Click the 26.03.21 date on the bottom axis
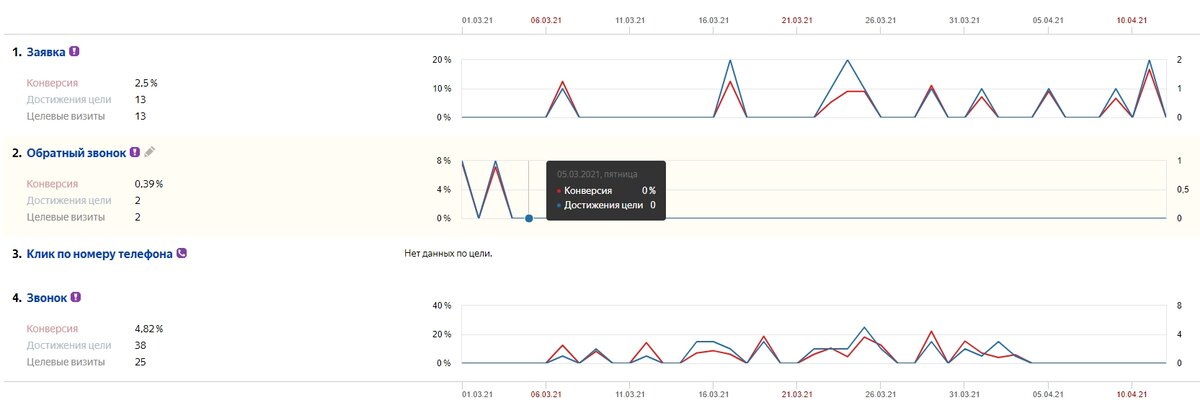The width and height of the screenshot is (1200, 413). pyautogui.click(x=881, y=395)
